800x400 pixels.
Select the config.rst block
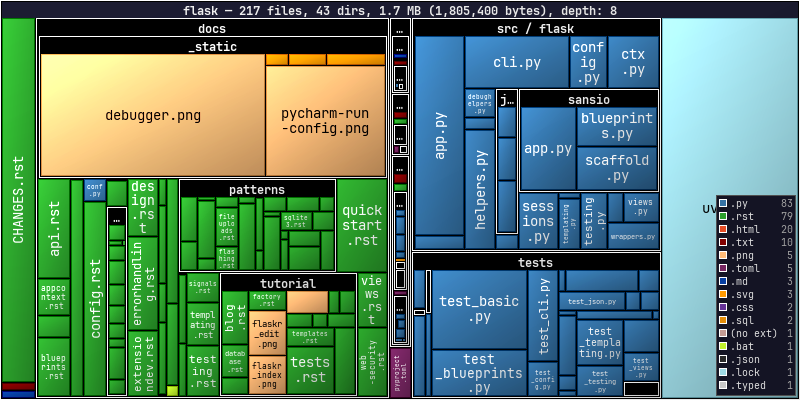95,298
